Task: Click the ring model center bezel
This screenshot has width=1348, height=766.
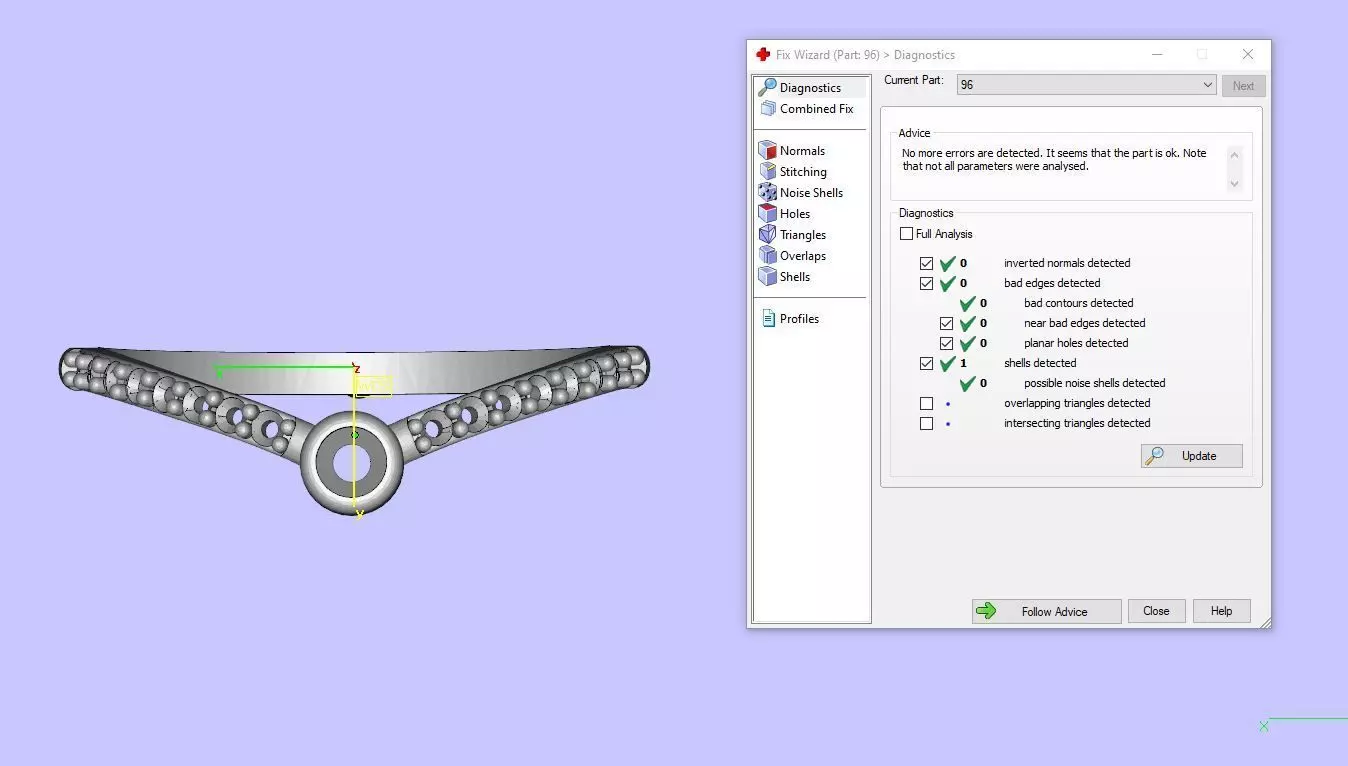Action: click(x=352, y=463)
